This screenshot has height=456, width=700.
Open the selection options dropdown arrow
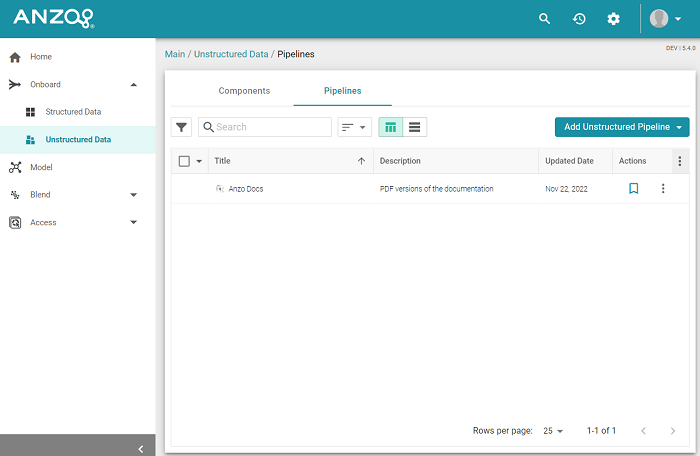[199, 161]
